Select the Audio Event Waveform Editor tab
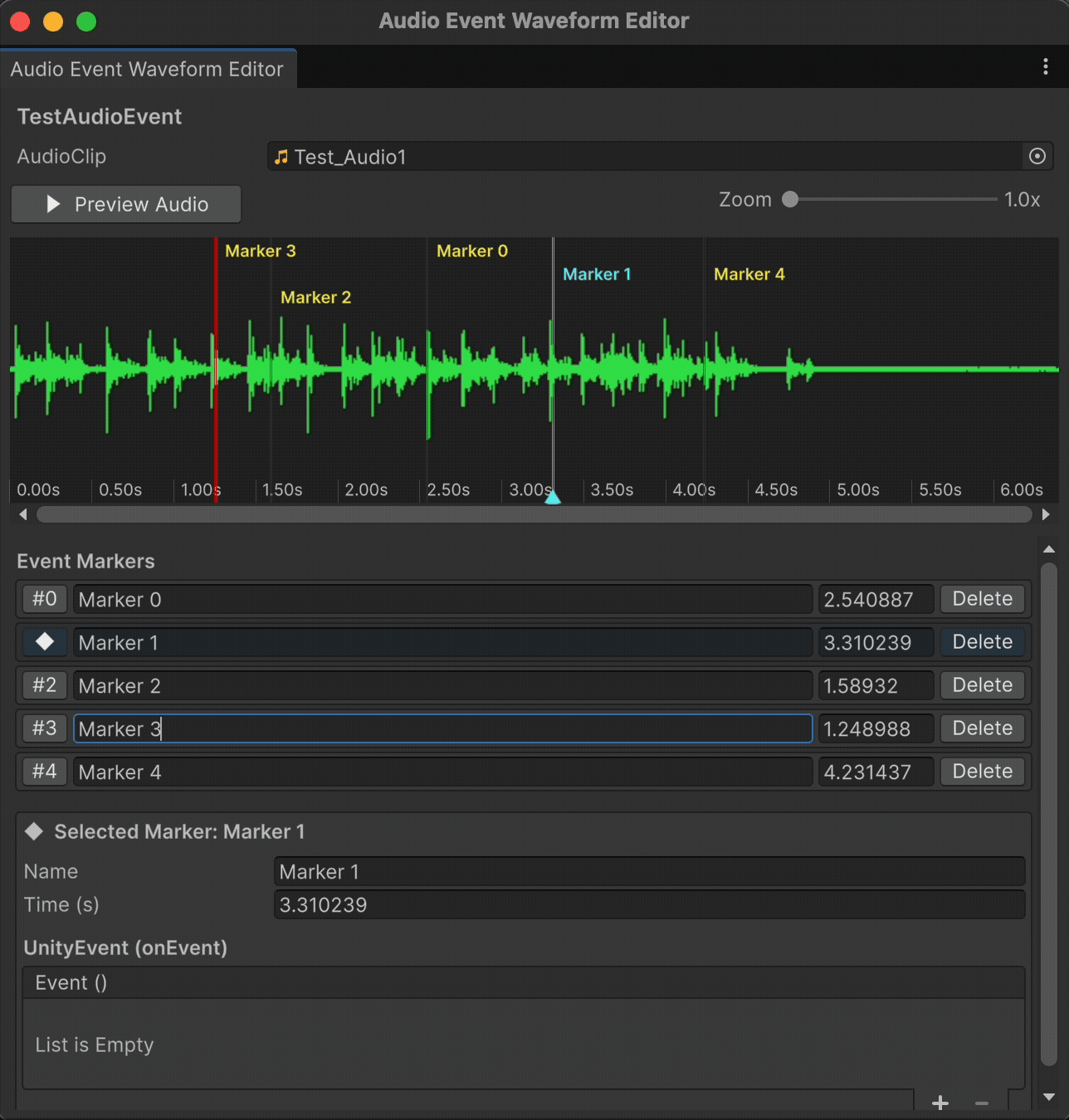 pos(148,69)
